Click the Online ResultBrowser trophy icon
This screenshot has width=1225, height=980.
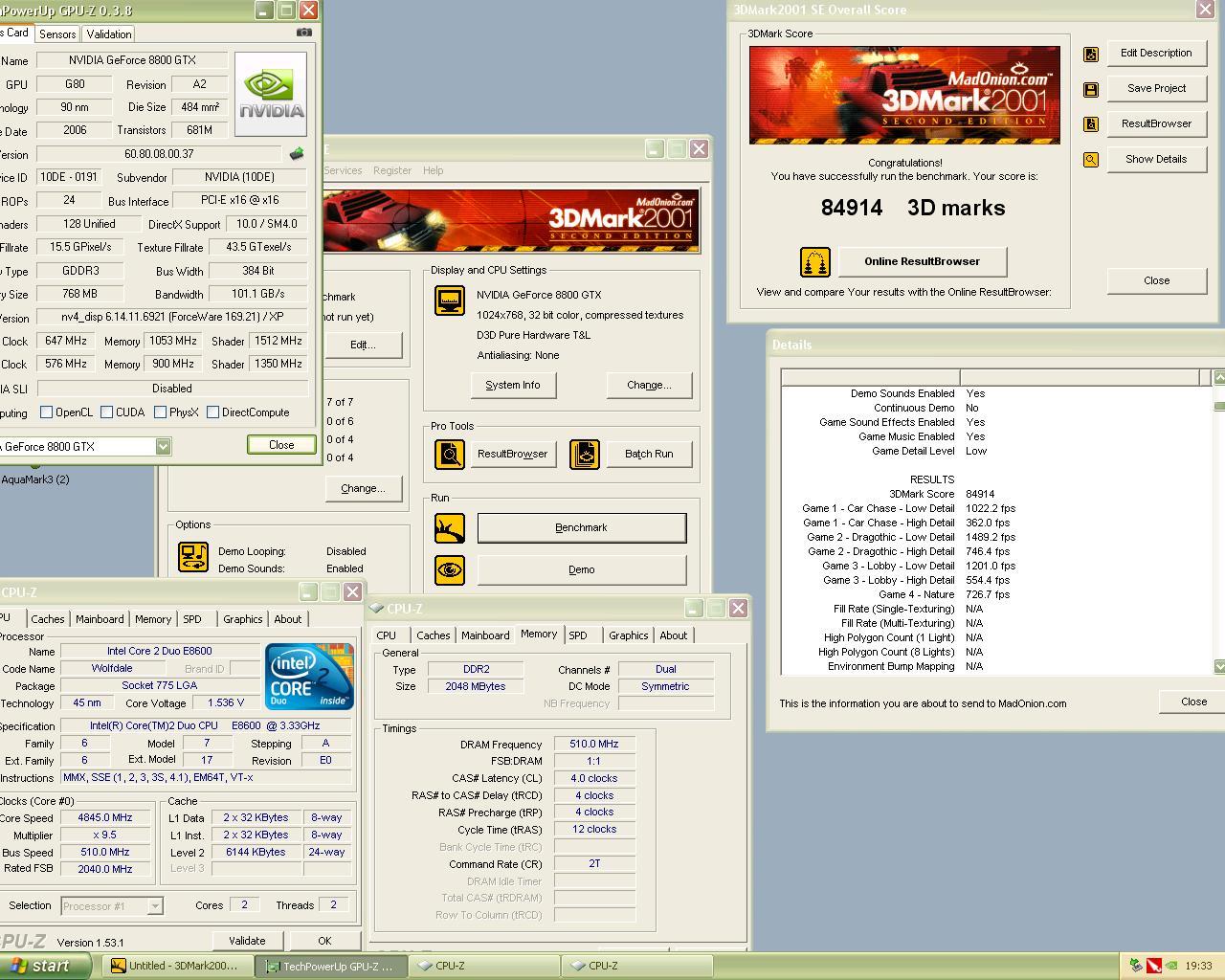[815, 262]
